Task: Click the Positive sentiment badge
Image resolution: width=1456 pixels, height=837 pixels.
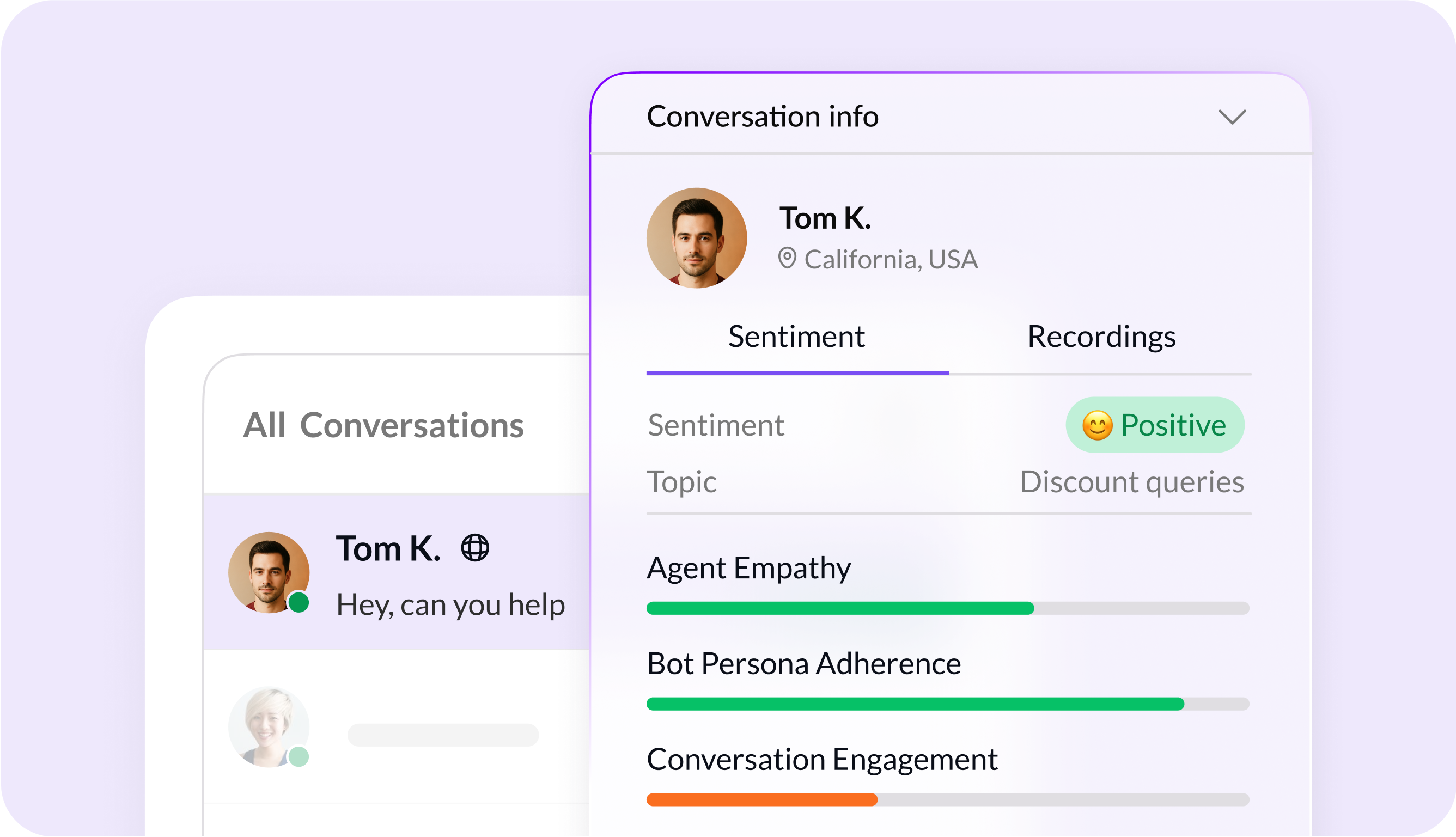Action: [1155, 425]
